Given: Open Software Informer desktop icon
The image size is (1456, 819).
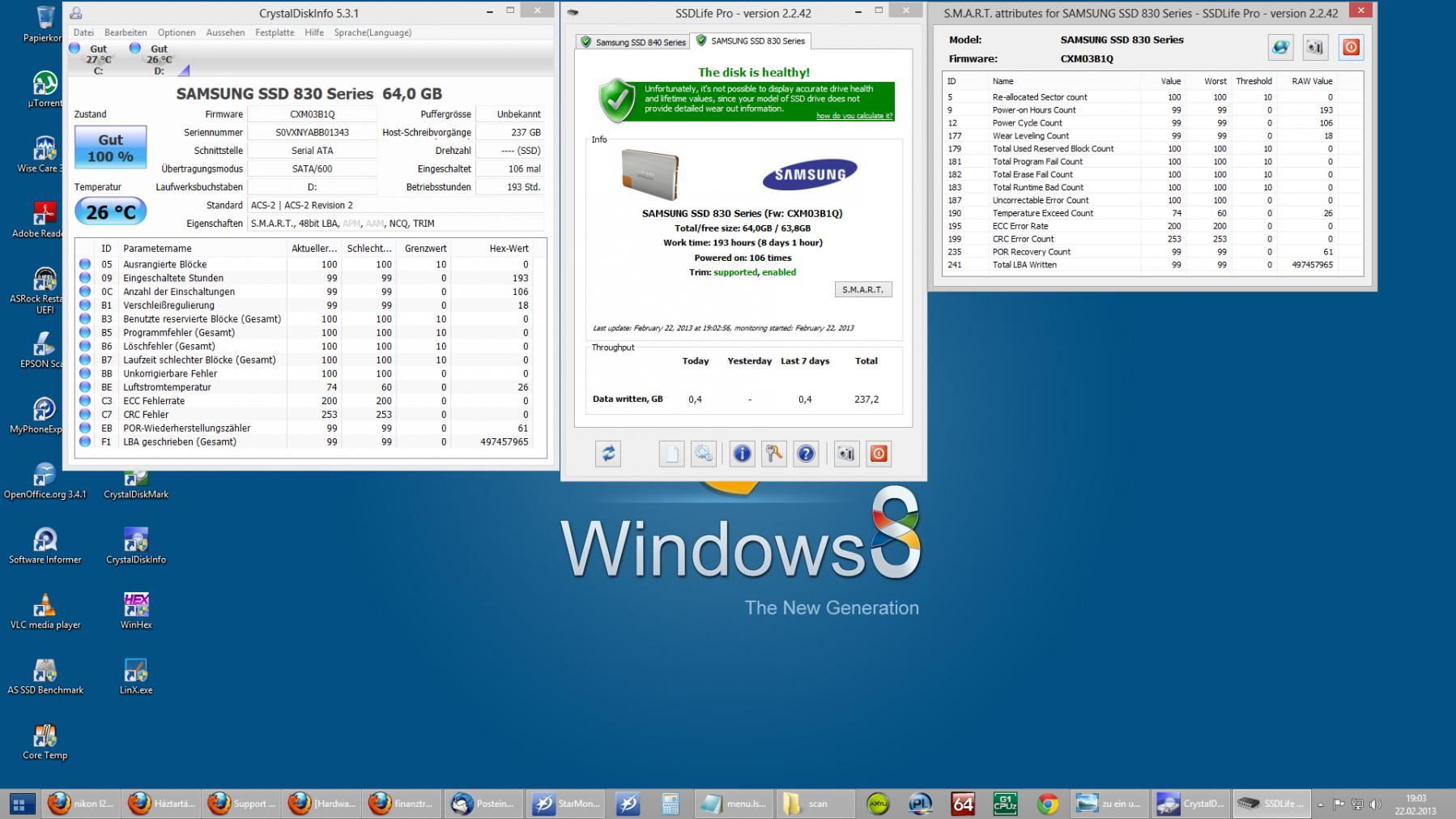Looking at the screenshot, I should tap(45, 545).
